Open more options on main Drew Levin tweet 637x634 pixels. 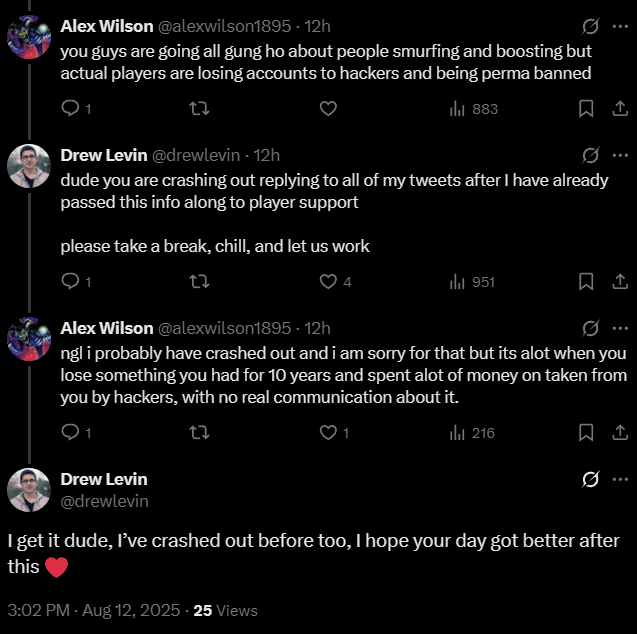(x=620, y=479)
